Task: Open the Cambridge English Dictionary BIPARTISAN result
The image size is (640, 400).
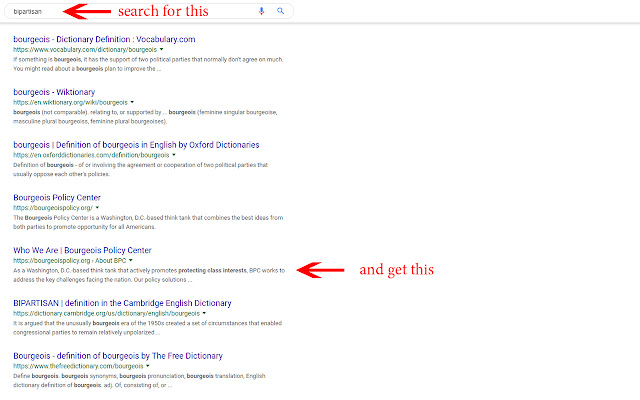Action: point(122,303)
